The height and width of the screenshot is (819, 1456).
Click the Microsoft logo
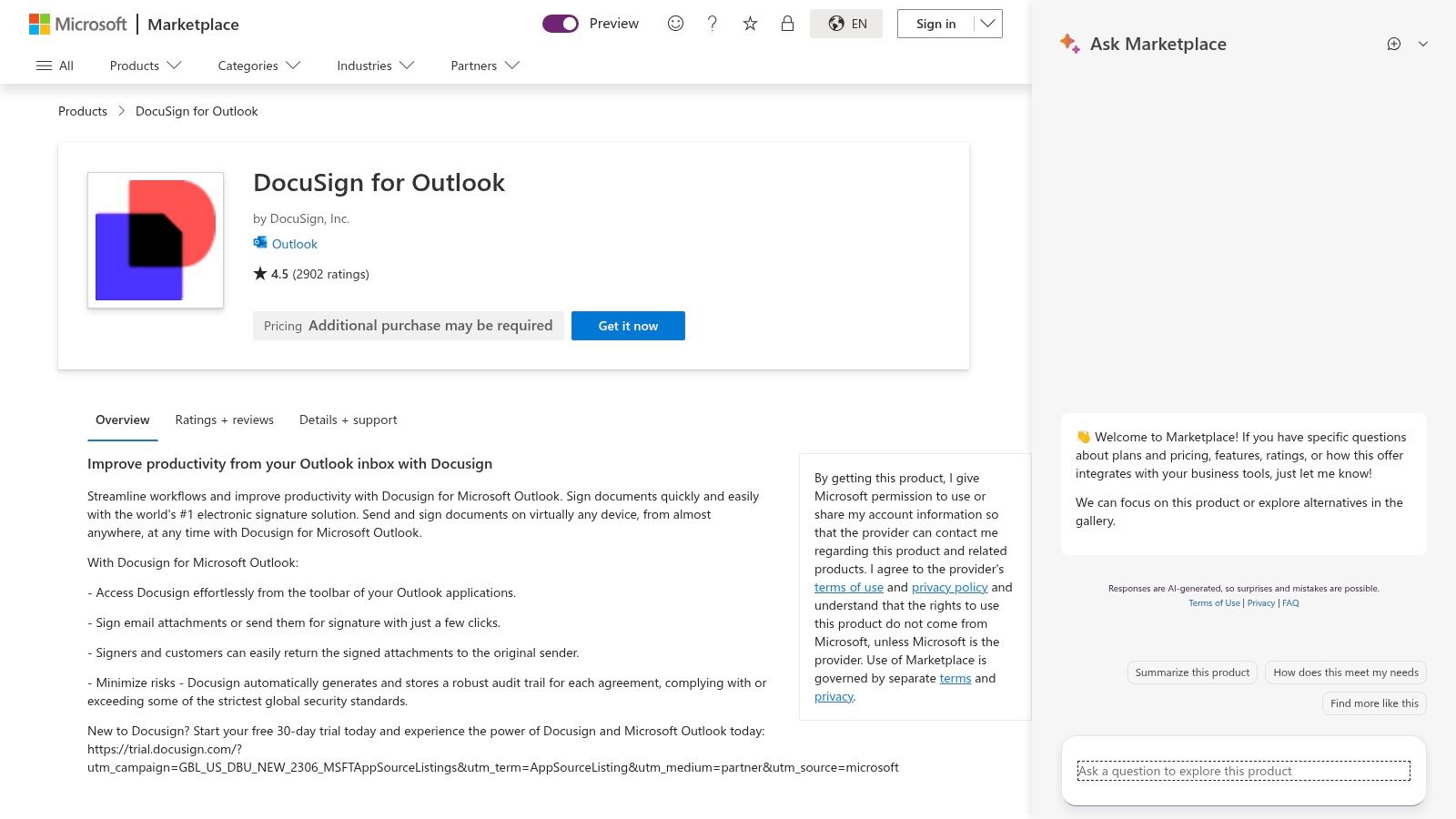78,24
